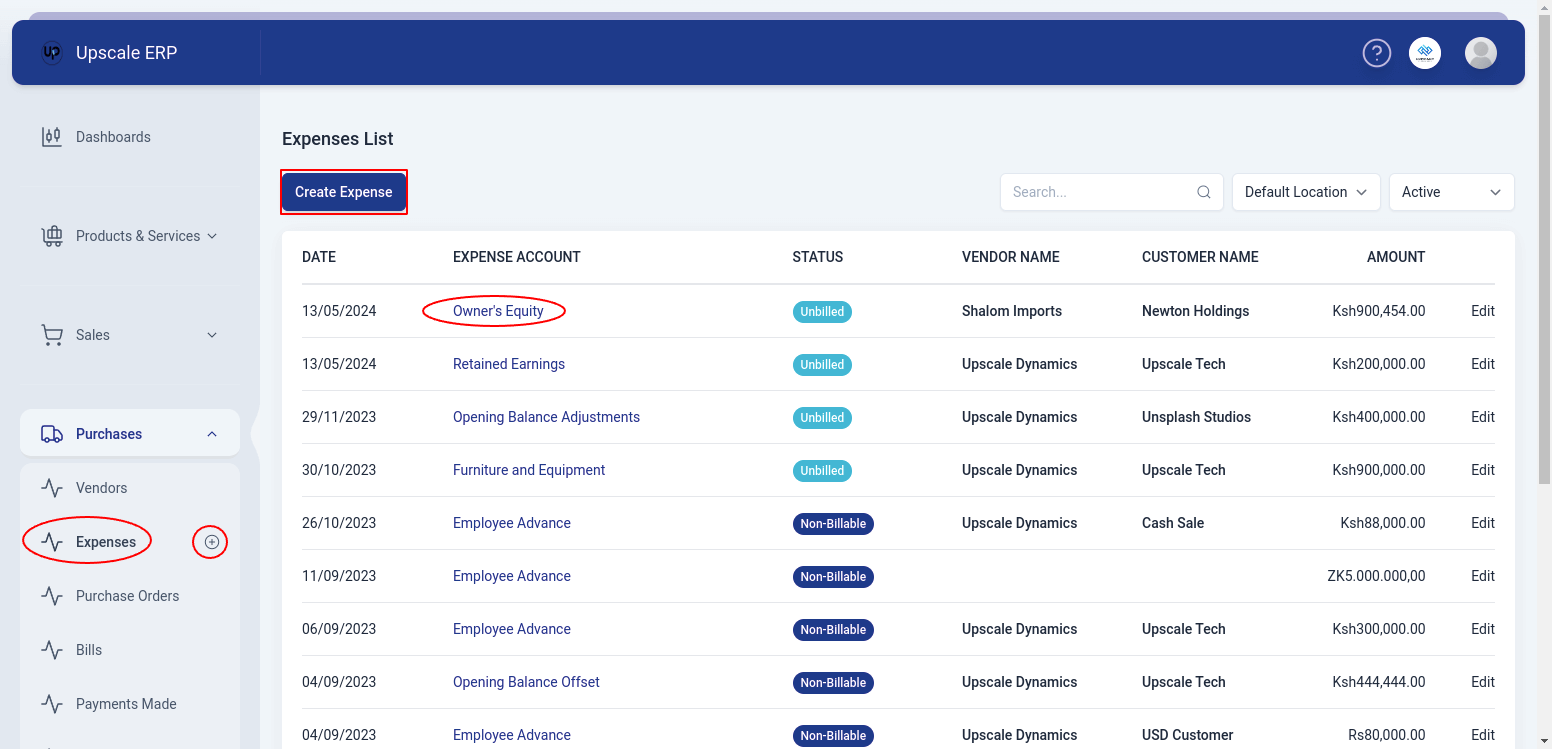Click the Payments Made icon

pos(52,703)
